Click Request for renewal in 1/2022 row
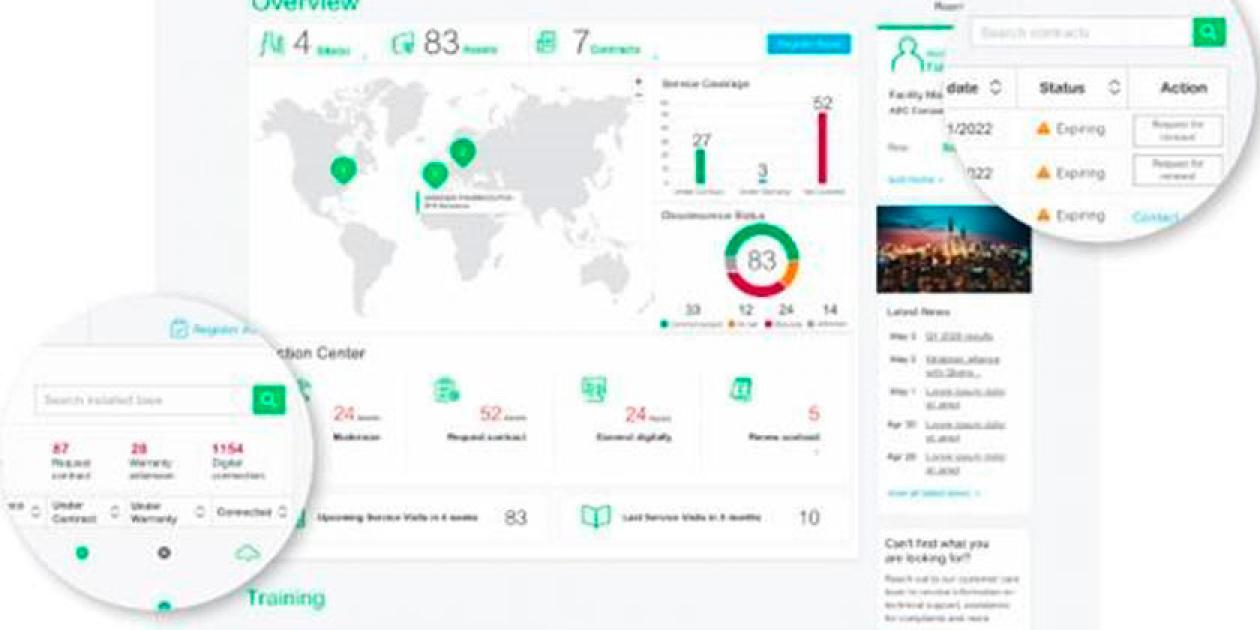Image resolution: width=1260 pixels, height=630 pixels. click(x=1177, y=129)
